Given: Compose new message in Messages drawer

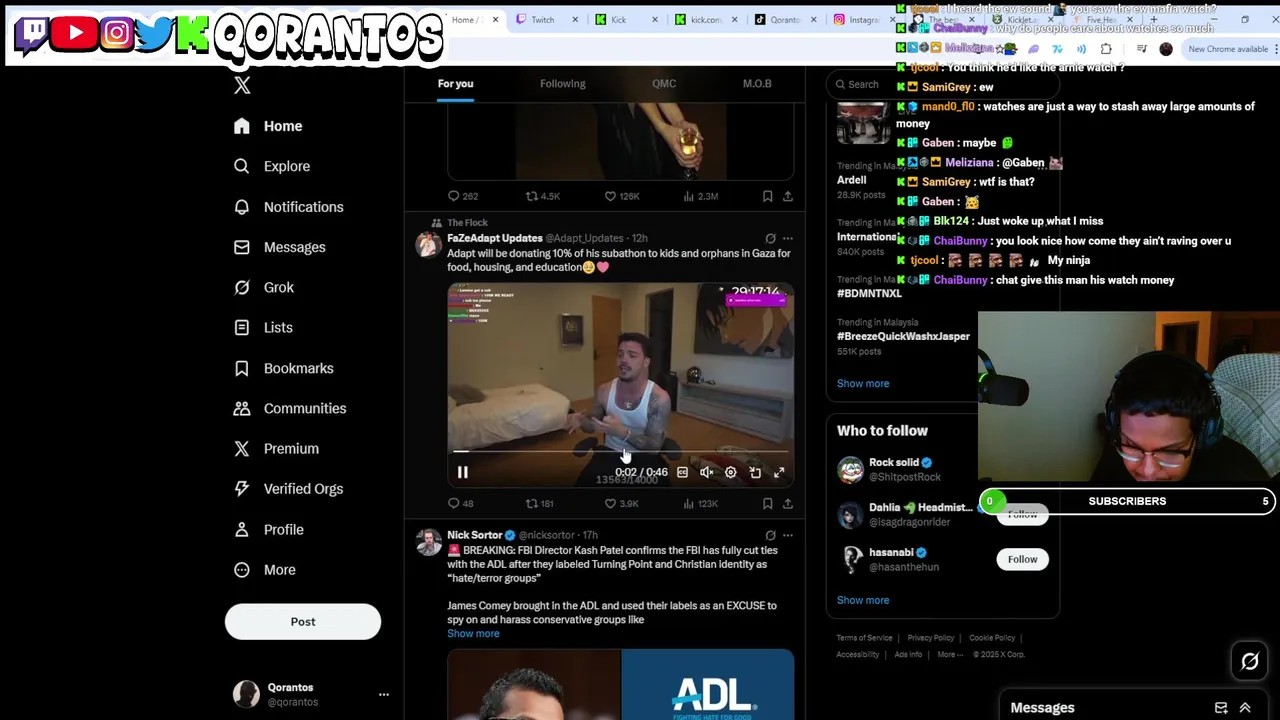Looking at the screenshot, I should coord(1221,708).
